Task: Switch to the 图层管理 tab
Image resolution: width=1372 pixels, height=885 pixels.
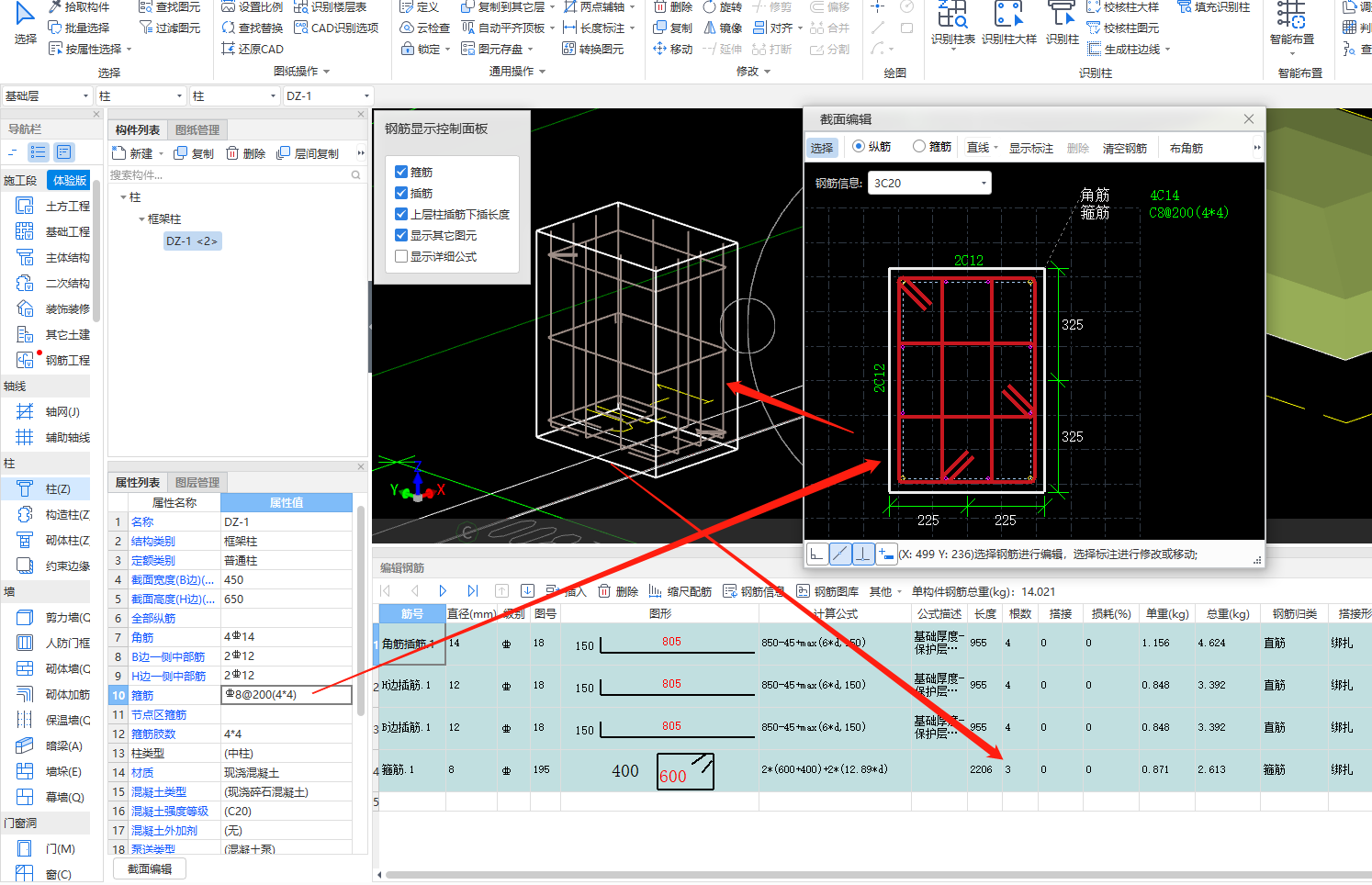Action: pos(197,483)
